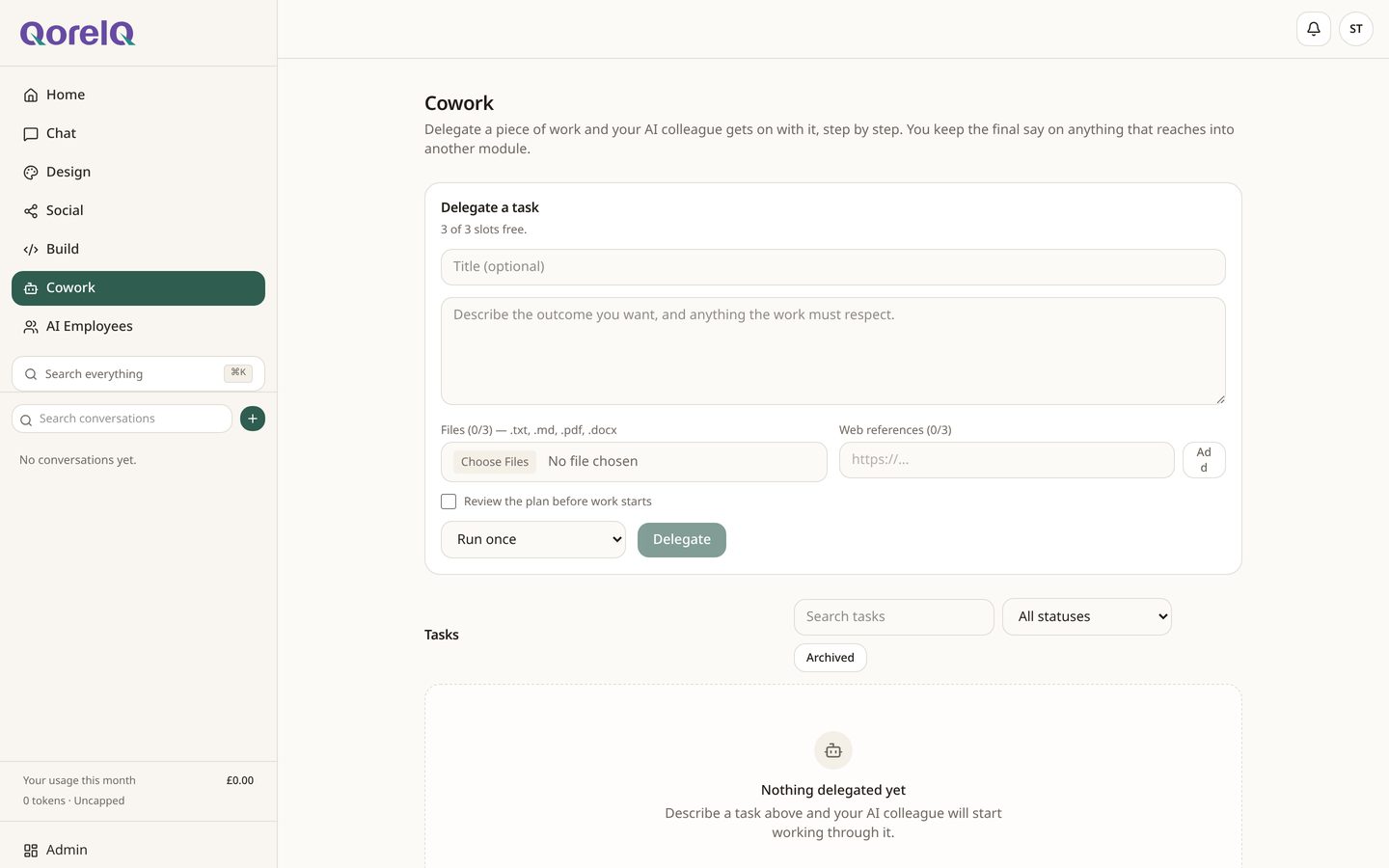Click the Search conversations field
Viewport: 1389px width, 868px height.
[122, 419]
